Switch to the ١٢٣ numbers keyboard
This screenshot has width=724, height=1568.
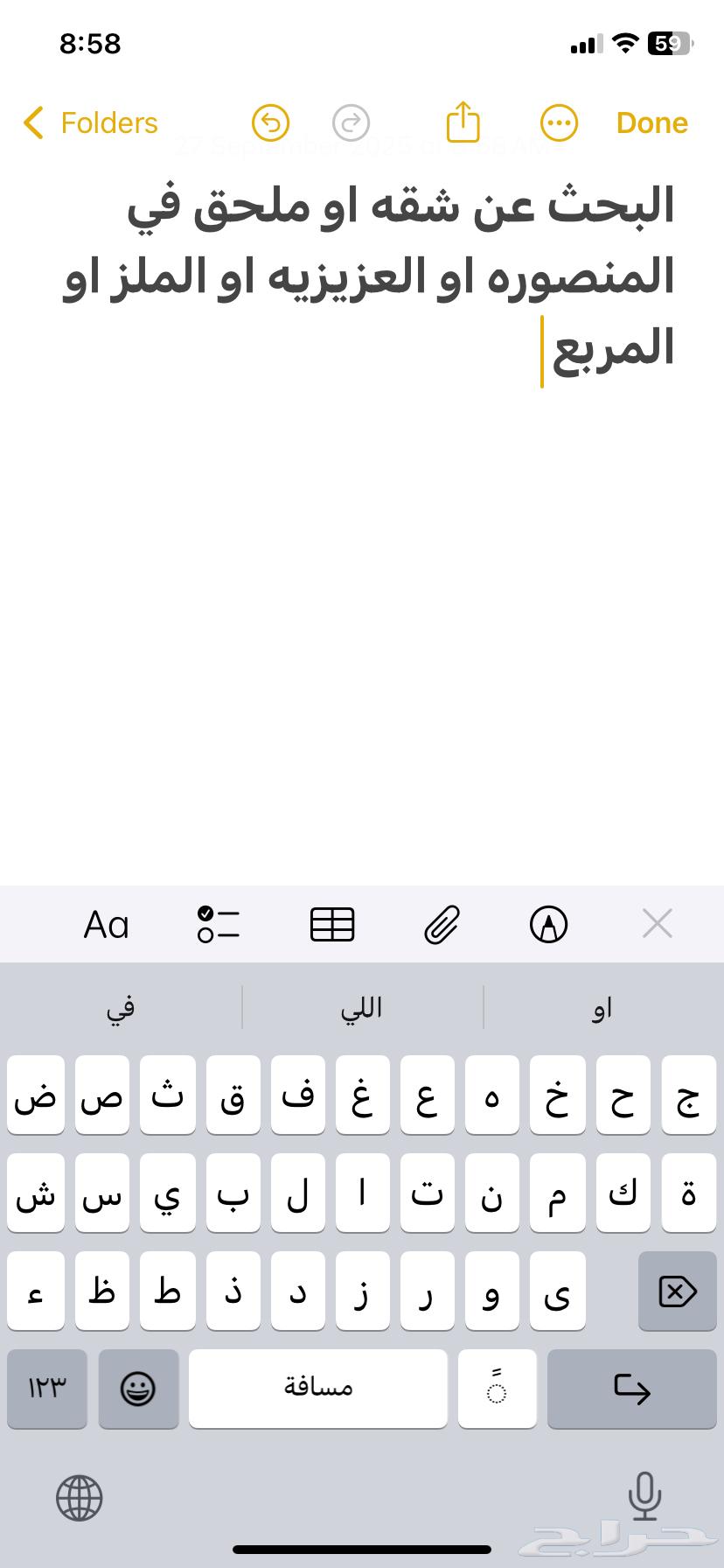(47, 1389)
